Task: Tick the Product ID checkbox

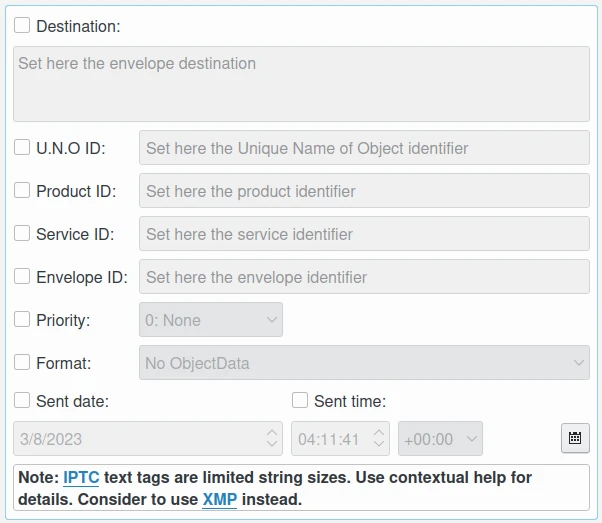Action: tap(22, 191)
